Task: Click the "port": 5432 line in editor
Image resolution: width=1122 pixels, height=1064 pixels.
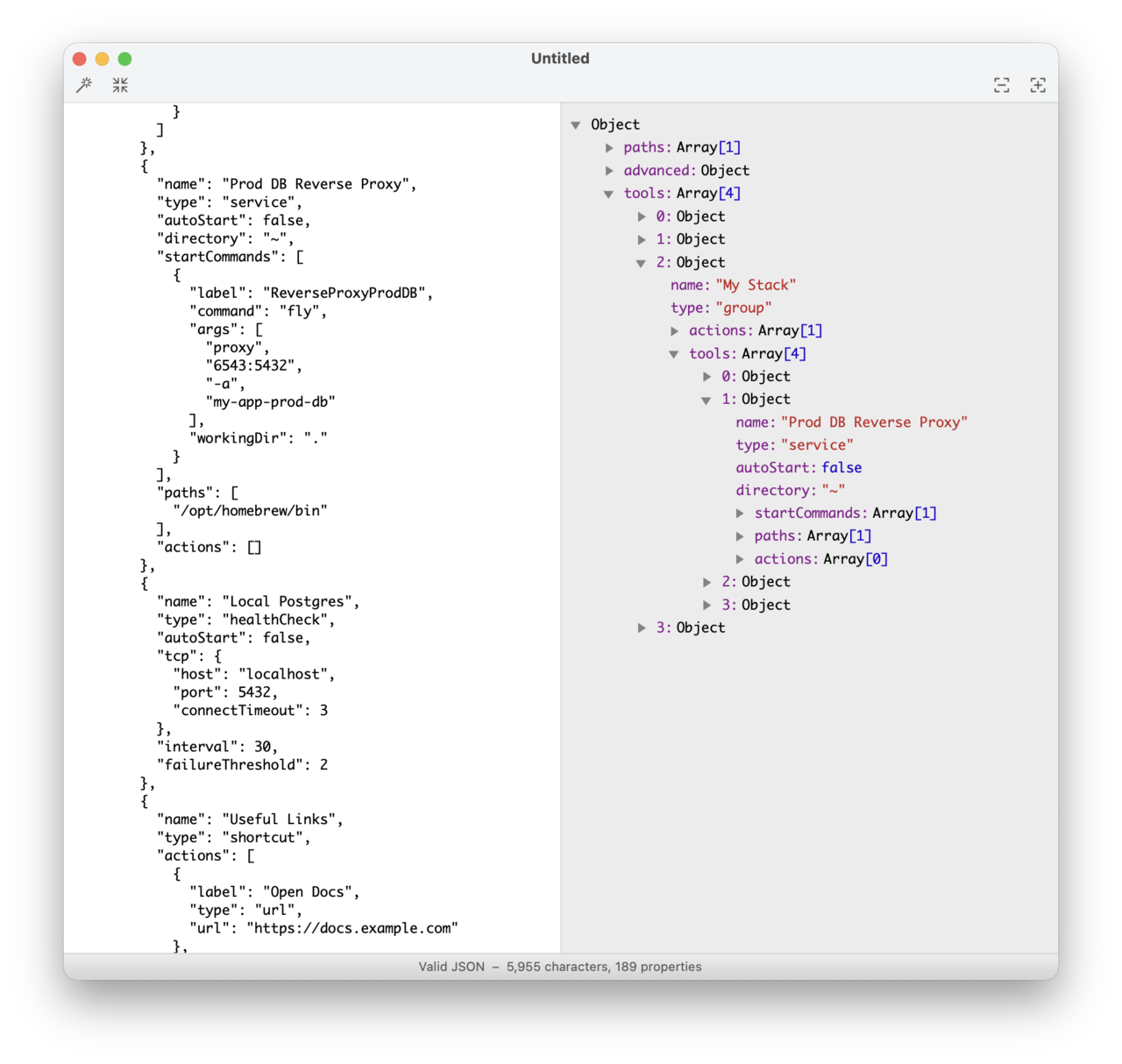Action: pos(225,692)
